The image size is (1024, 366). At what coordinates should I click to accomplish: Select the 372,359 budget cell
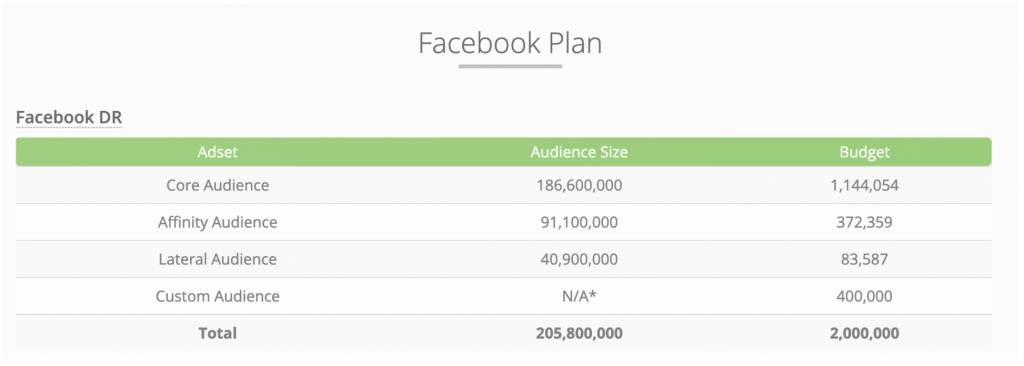pos(865,223)
